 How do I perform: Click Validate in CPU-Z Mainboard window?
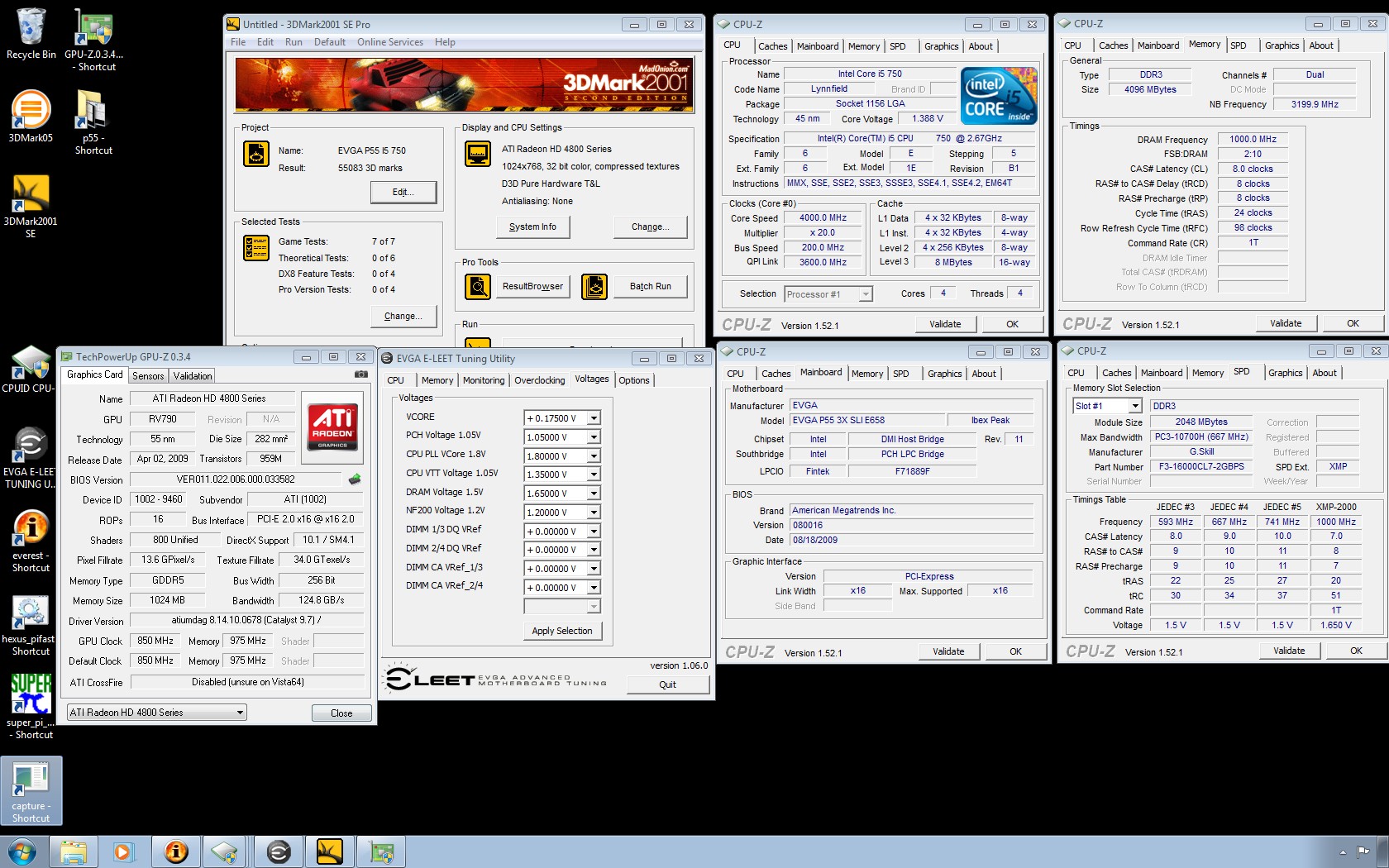948,651
